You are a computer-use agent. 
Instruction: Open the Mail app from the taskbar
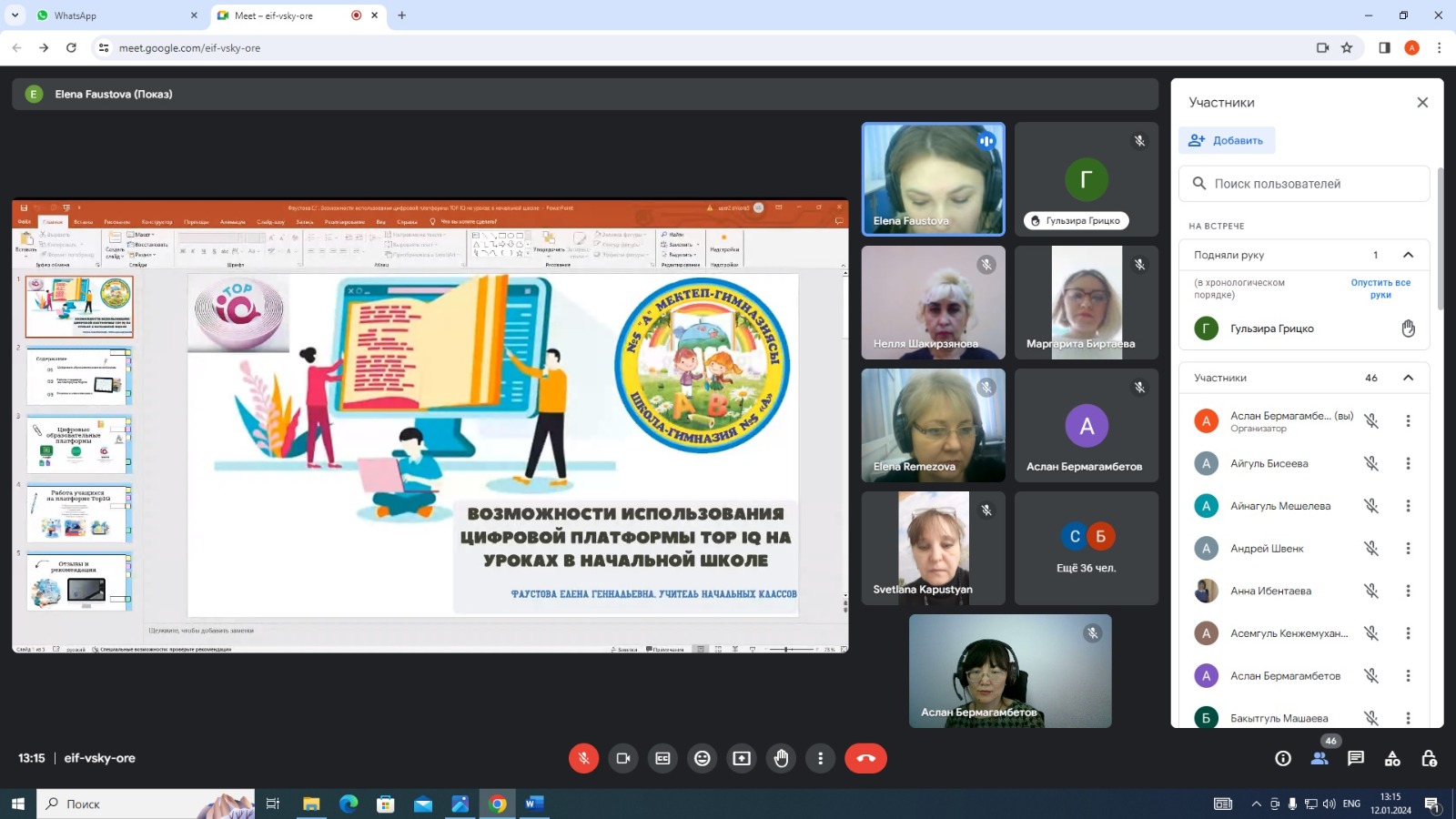pyautogui.click(x=423, y=804)
